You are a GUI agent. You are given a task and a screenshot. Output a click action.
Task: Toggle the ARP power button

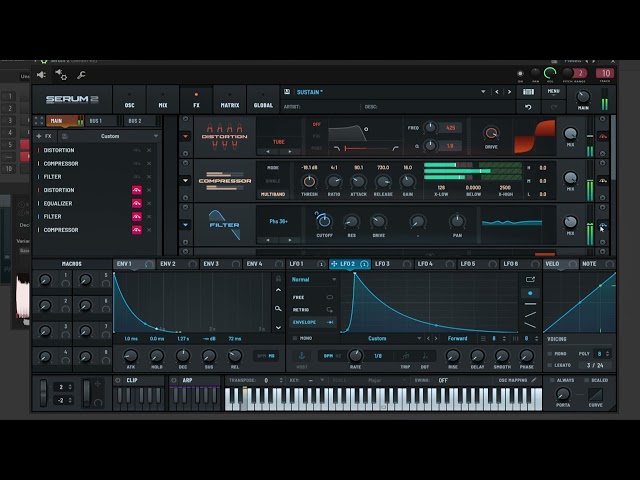pos(173,380)
